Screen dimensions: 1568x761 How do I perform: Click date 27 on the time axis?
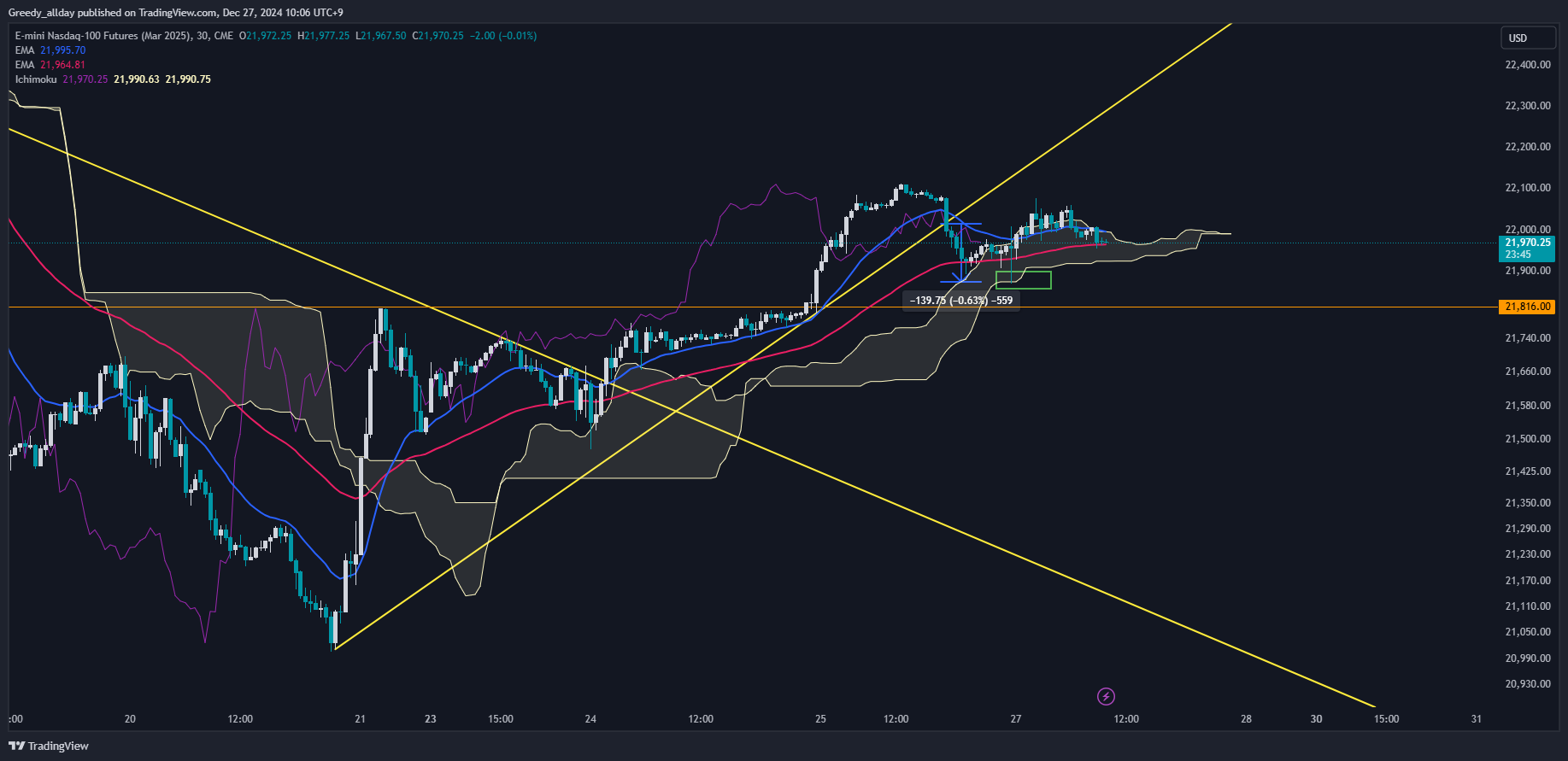click(1016, 719)
